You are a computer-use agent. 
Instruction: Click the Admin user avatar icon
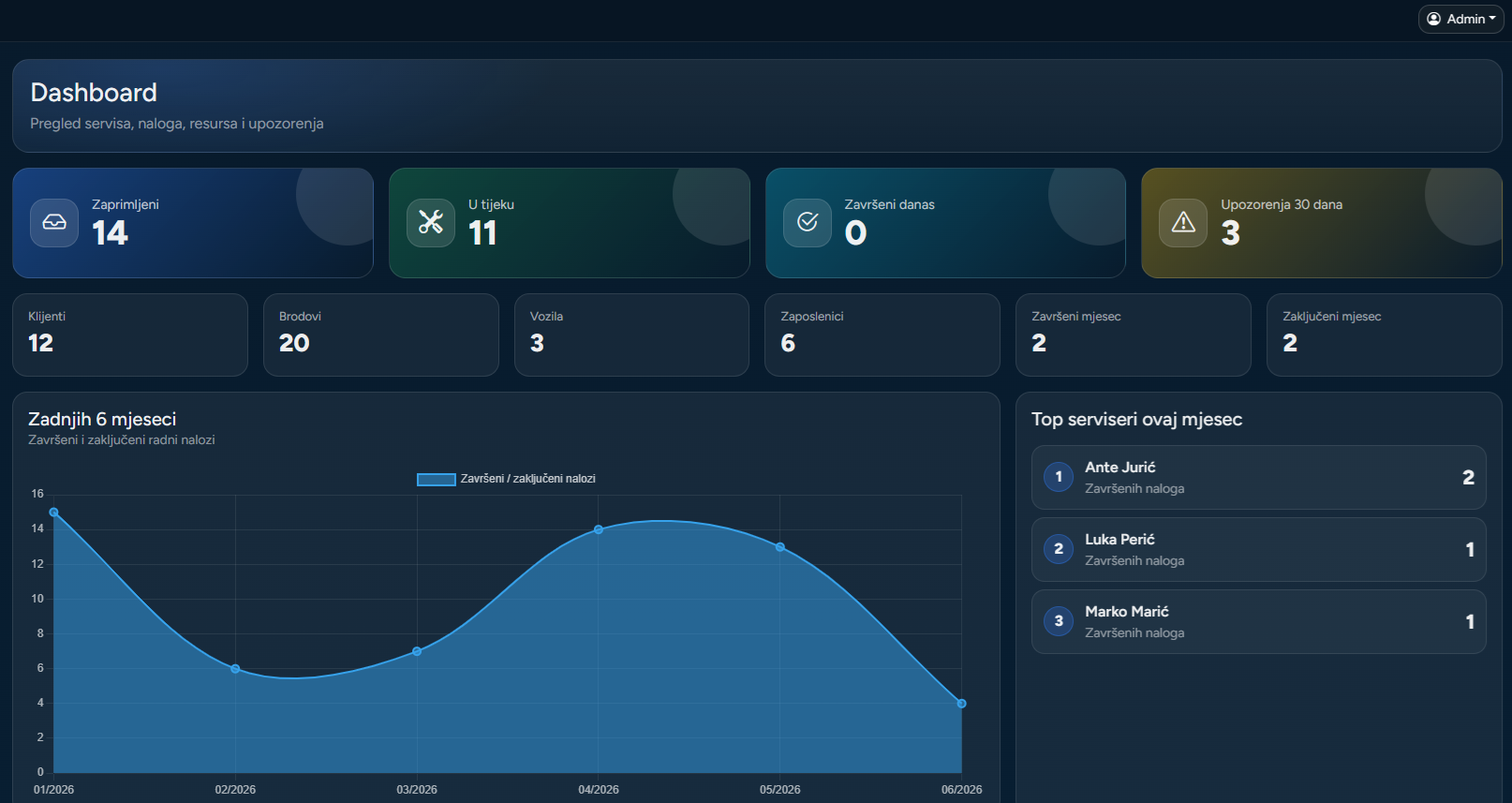(1433, 19)
